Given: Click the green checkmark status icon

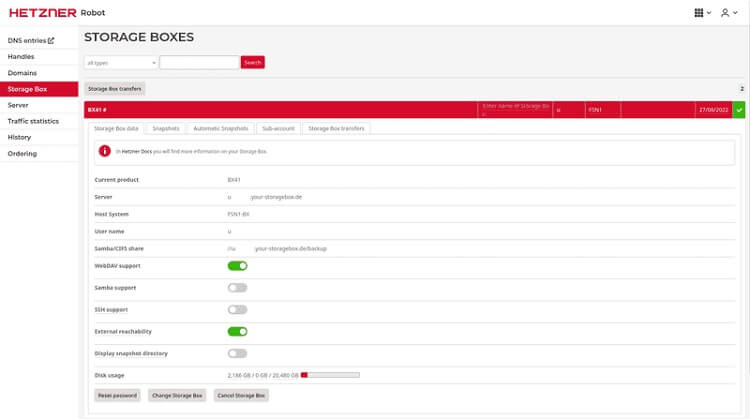Looking at the screenshot, I should (739, 109).
